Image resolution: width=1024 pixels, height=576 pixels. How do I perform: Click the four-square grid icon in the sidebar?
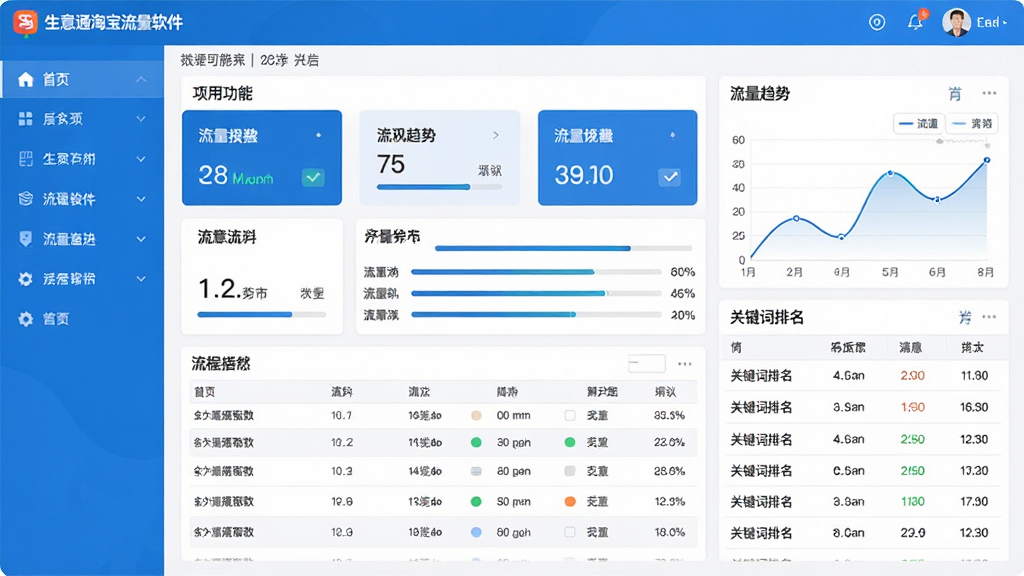point(25,119)
